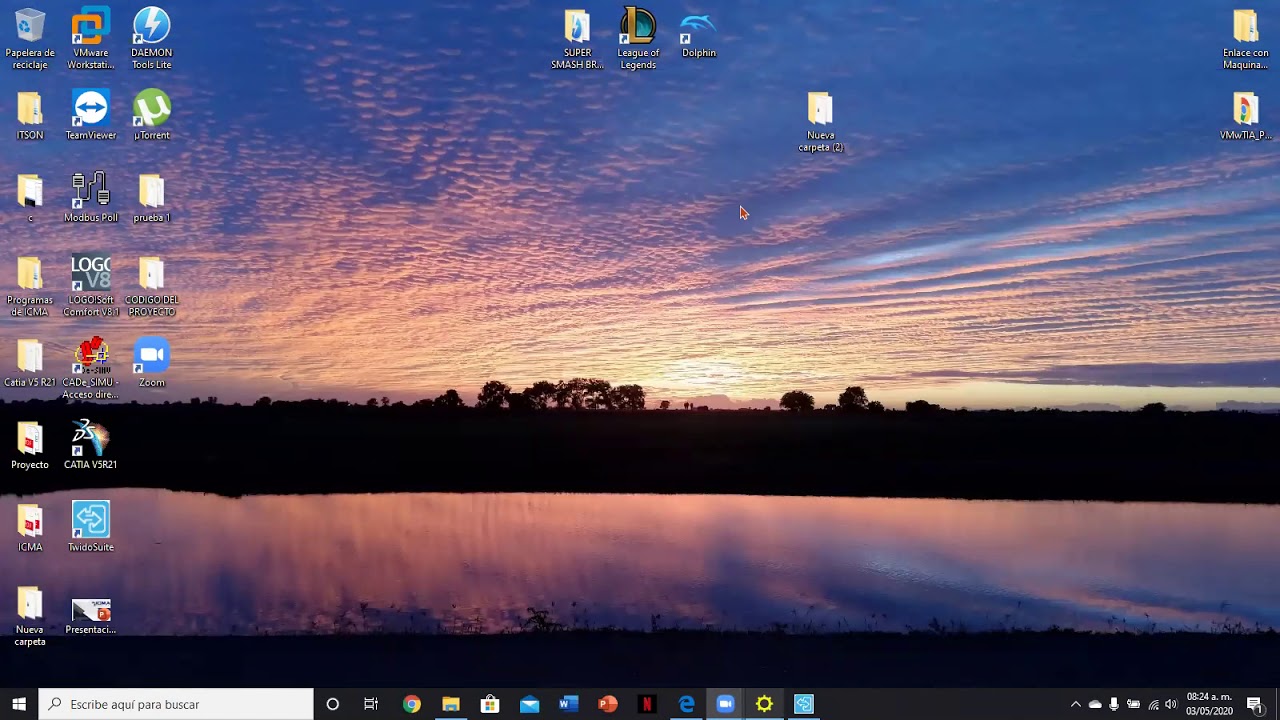1280x720 pixels.
Task: Select the Proyecto desktop icon
Action: pyautogui.click(x=30, y=445)
